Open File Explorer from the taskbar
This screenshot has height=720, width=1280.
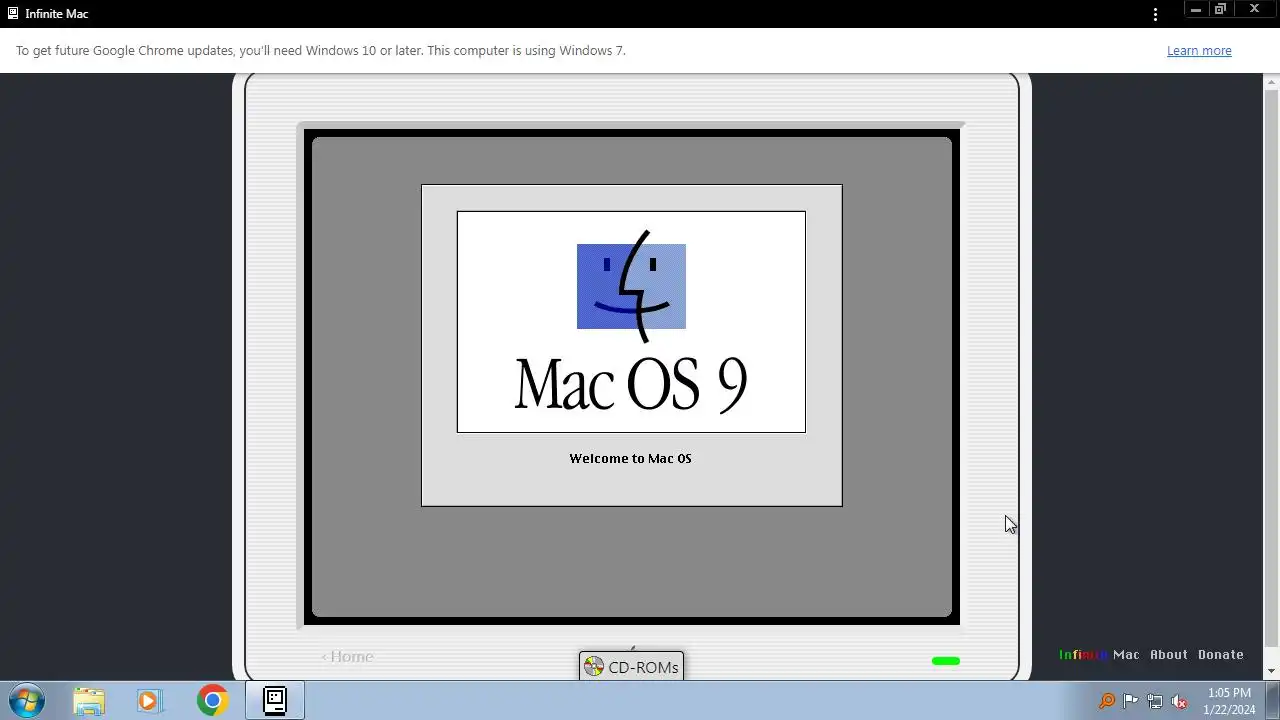(x=89, y=700)
